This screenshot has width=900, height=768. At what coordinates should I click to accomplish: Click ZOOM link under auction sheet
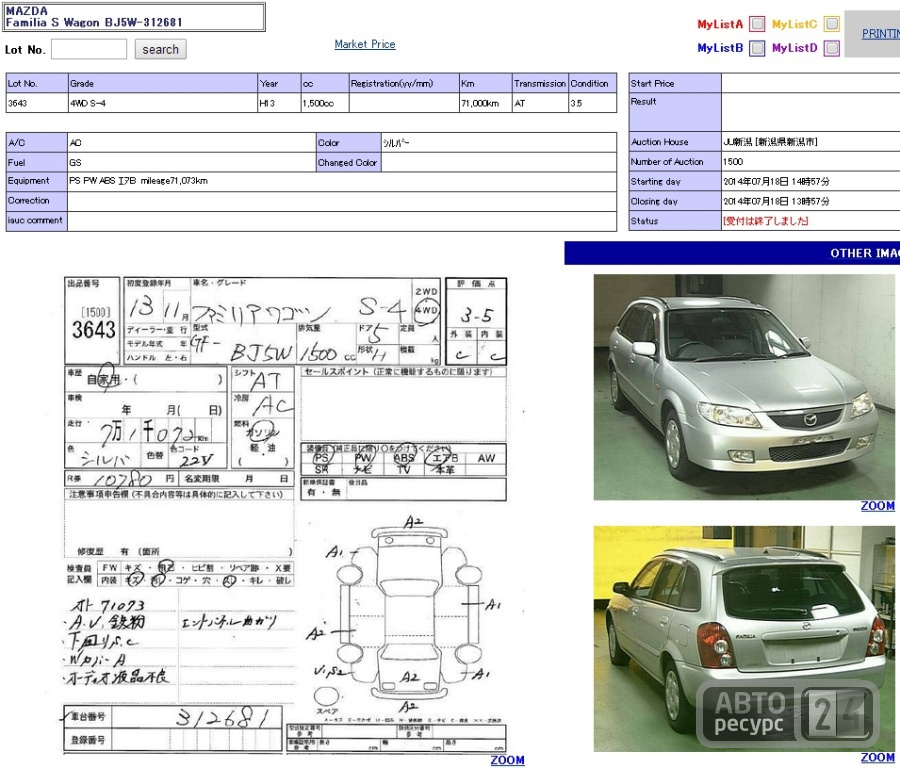(x=507, y=760)
